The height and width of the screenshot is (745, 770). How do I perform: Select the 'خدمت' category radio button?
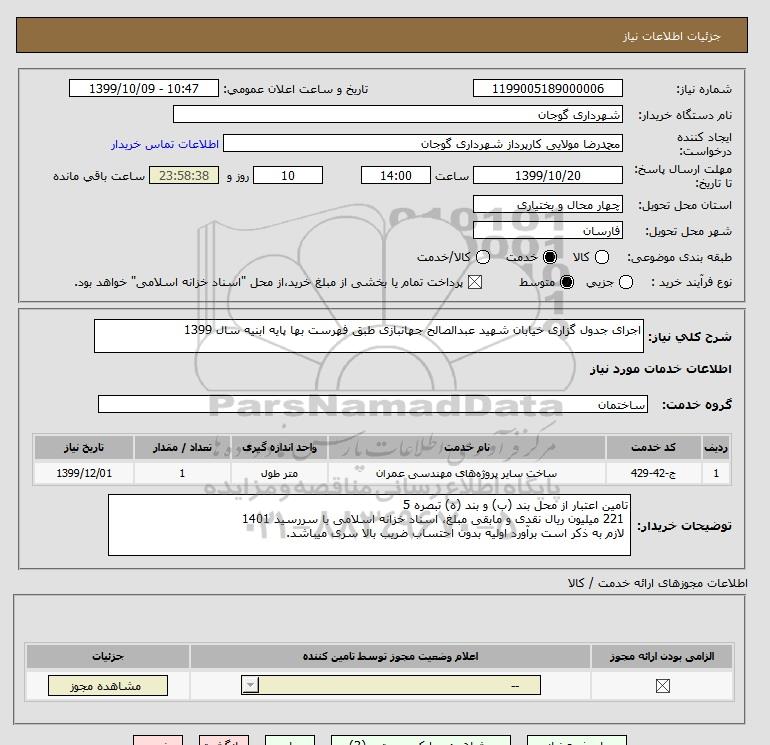point(550,257)
